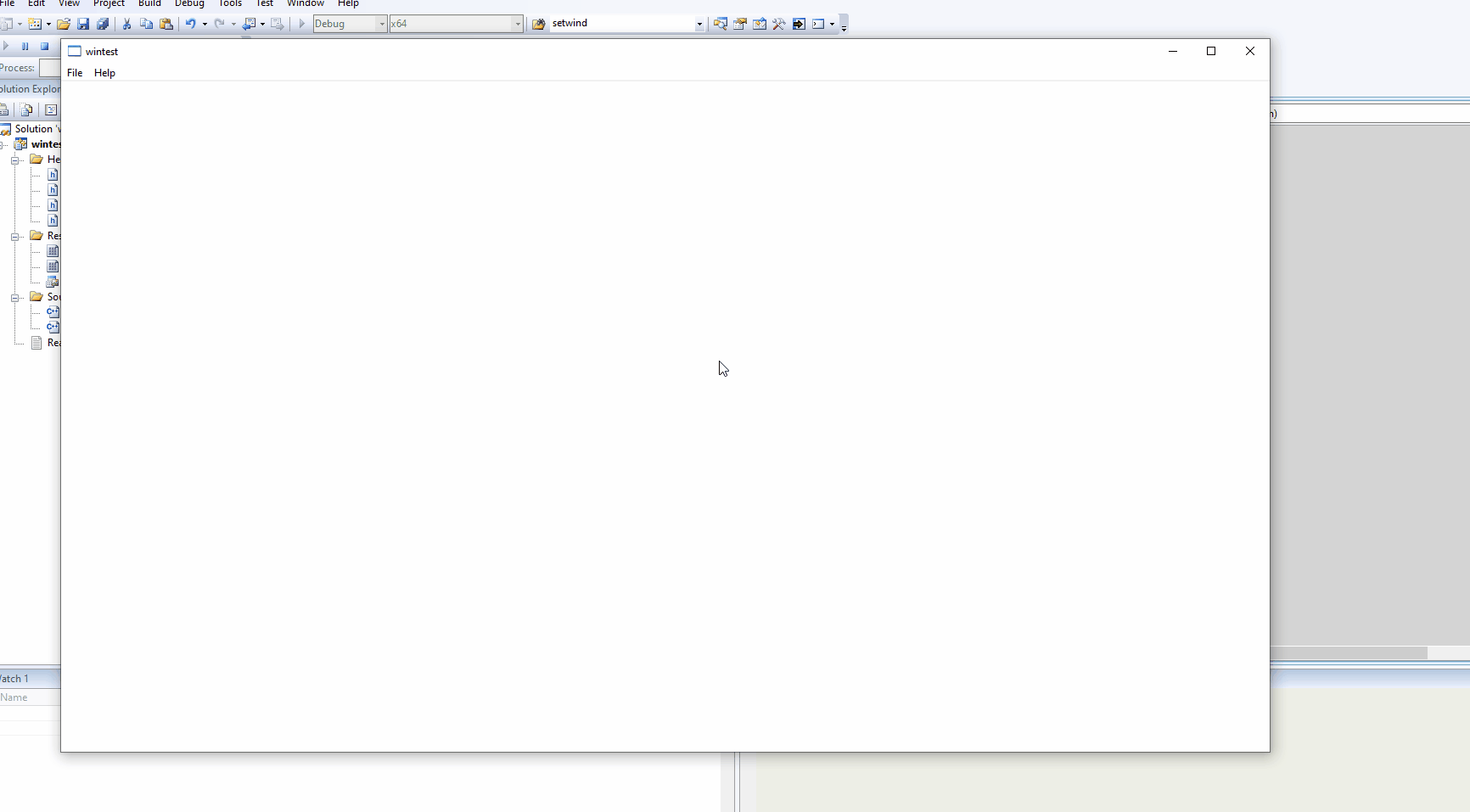Screen dimensions: 1470x812
Task: Select the Source Files folder
Action: point(45,297)
